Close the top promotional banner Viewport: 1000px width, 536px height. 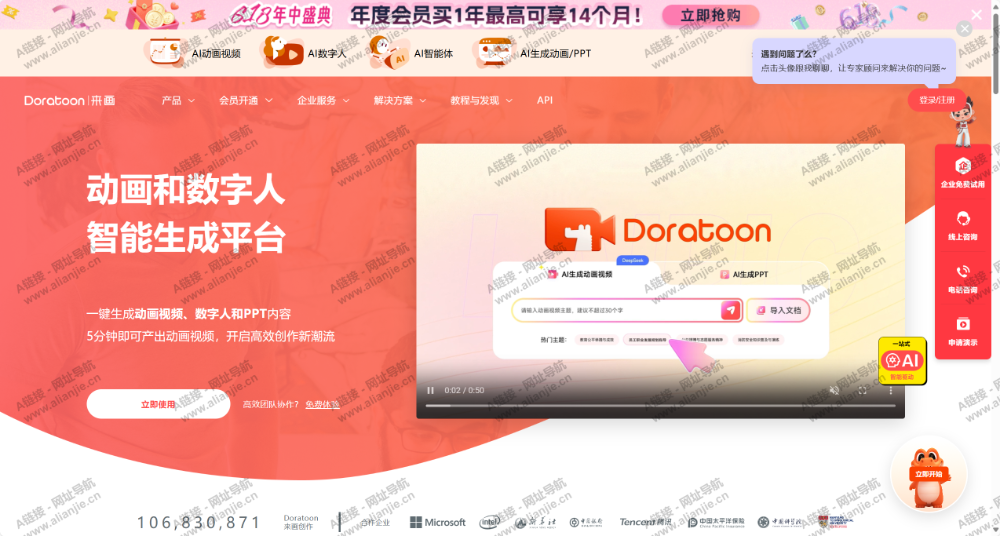point(976,14)
